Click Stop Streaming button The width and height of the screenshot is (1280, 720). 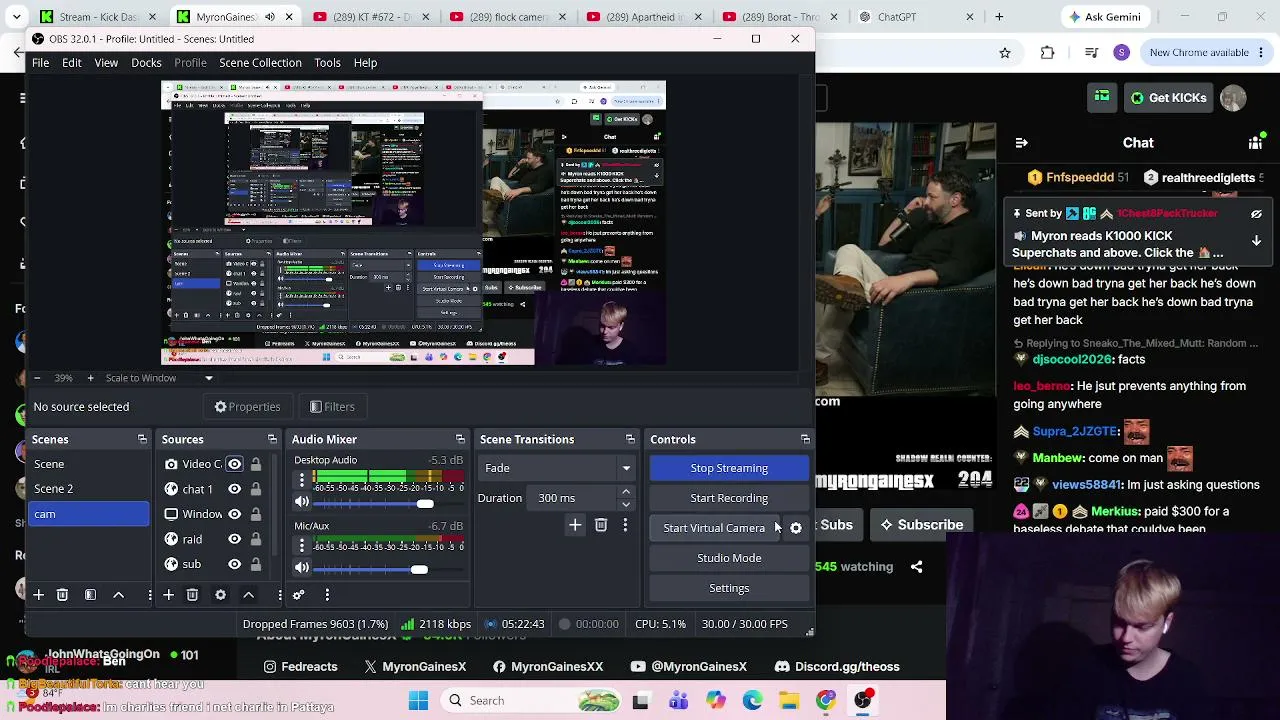point(729,468)
